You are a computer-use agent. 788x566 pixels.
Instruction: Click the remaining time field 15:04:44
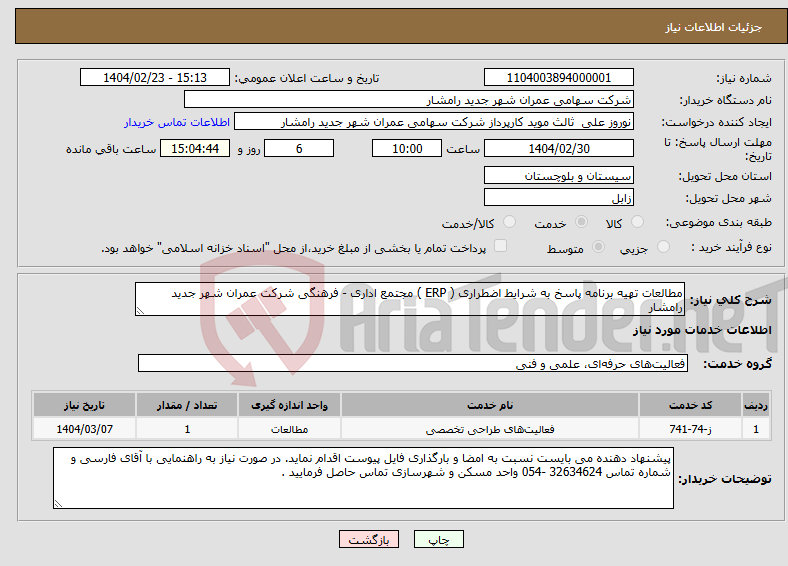(195, 148)
